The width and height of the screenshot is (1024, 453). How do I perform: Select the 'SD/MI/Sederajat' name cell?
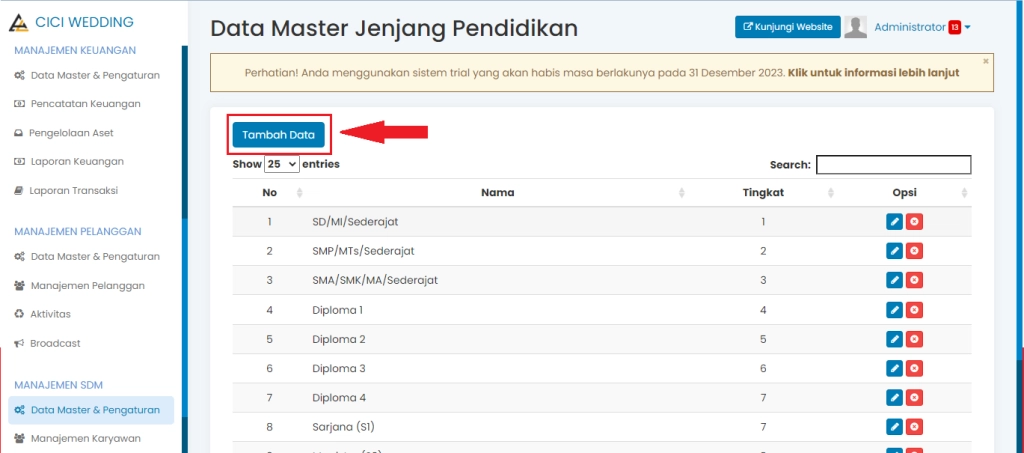point(355,222)
